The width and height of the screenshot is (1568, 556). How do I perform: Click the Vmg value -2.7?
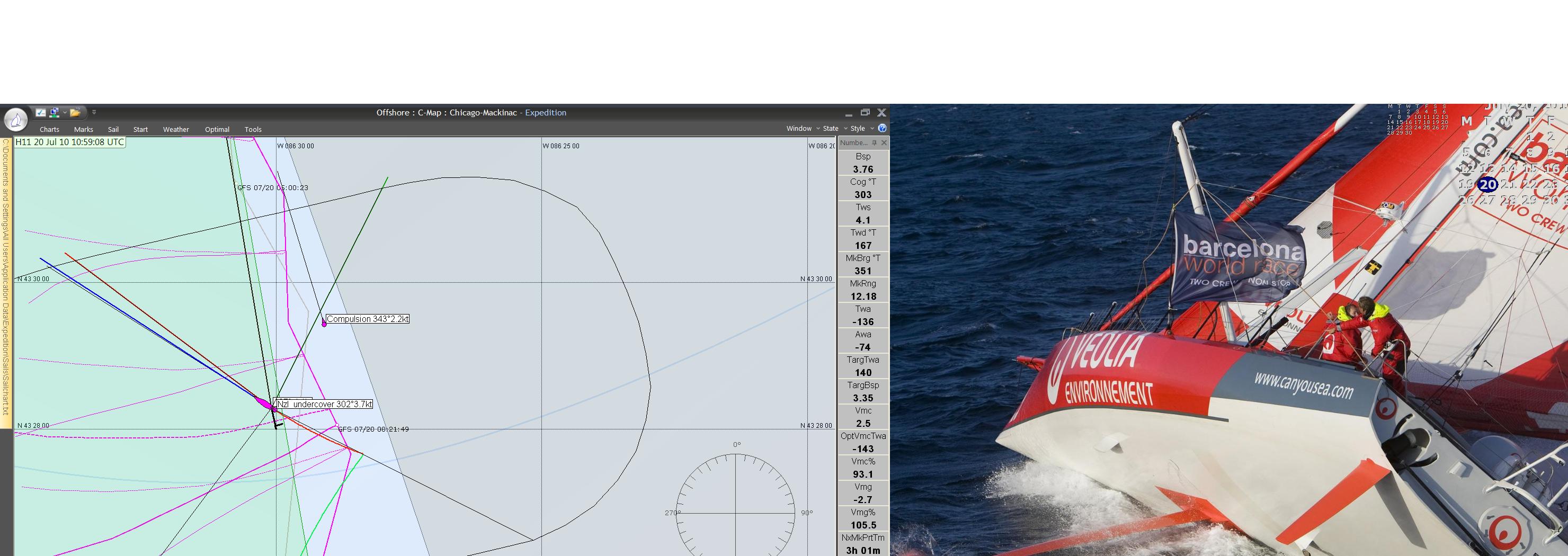click(863, 500)
